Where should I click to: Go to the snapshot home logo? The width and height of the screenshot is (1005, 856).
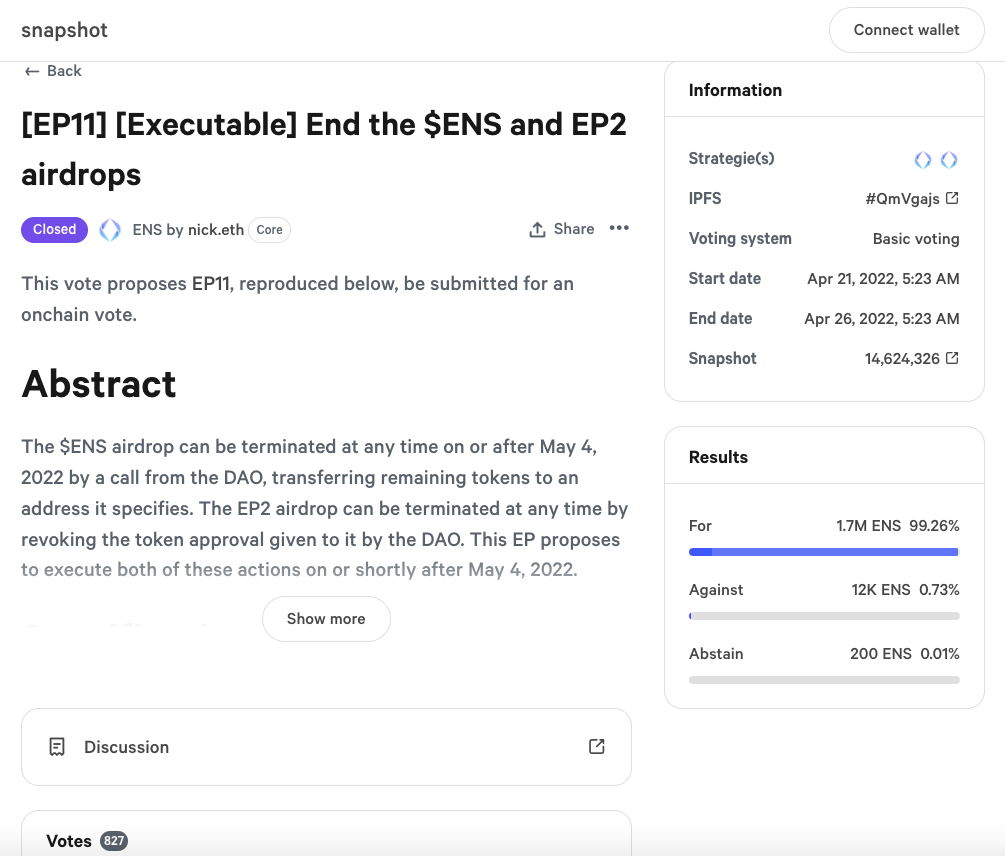64,30
